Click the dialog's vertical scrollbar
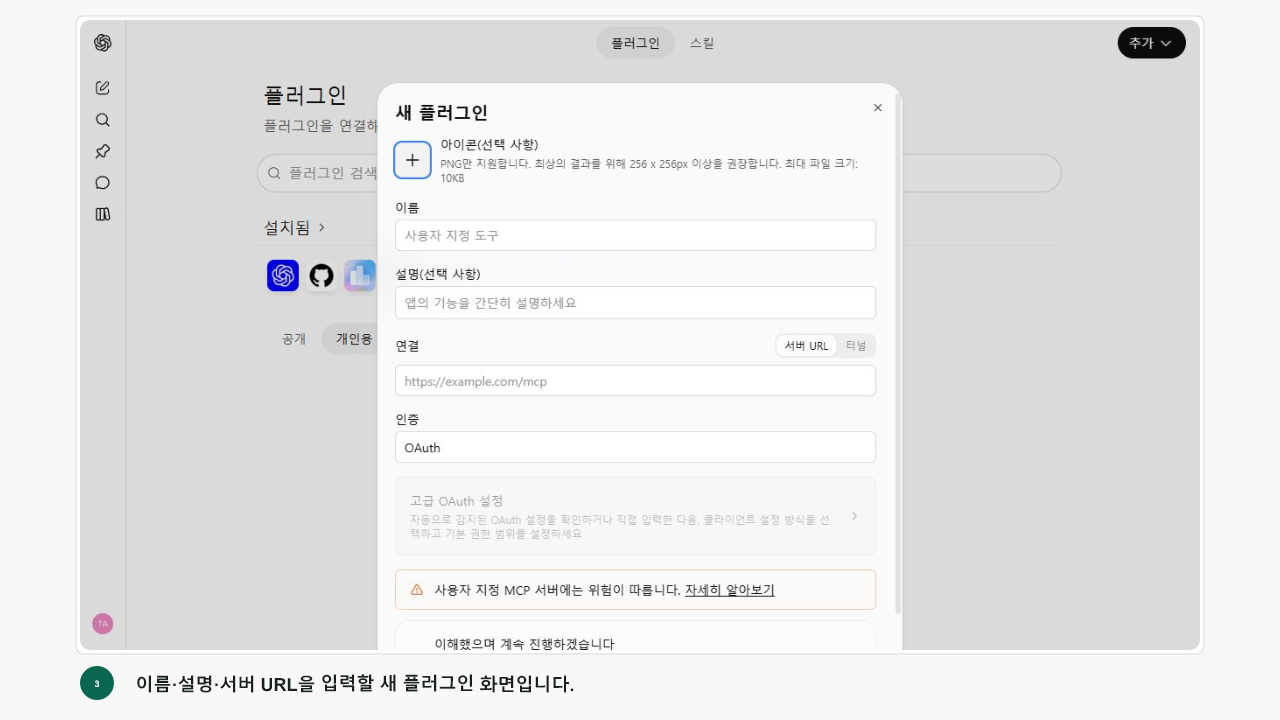This screenshot has height=720, width=1280. pos(898,355)
